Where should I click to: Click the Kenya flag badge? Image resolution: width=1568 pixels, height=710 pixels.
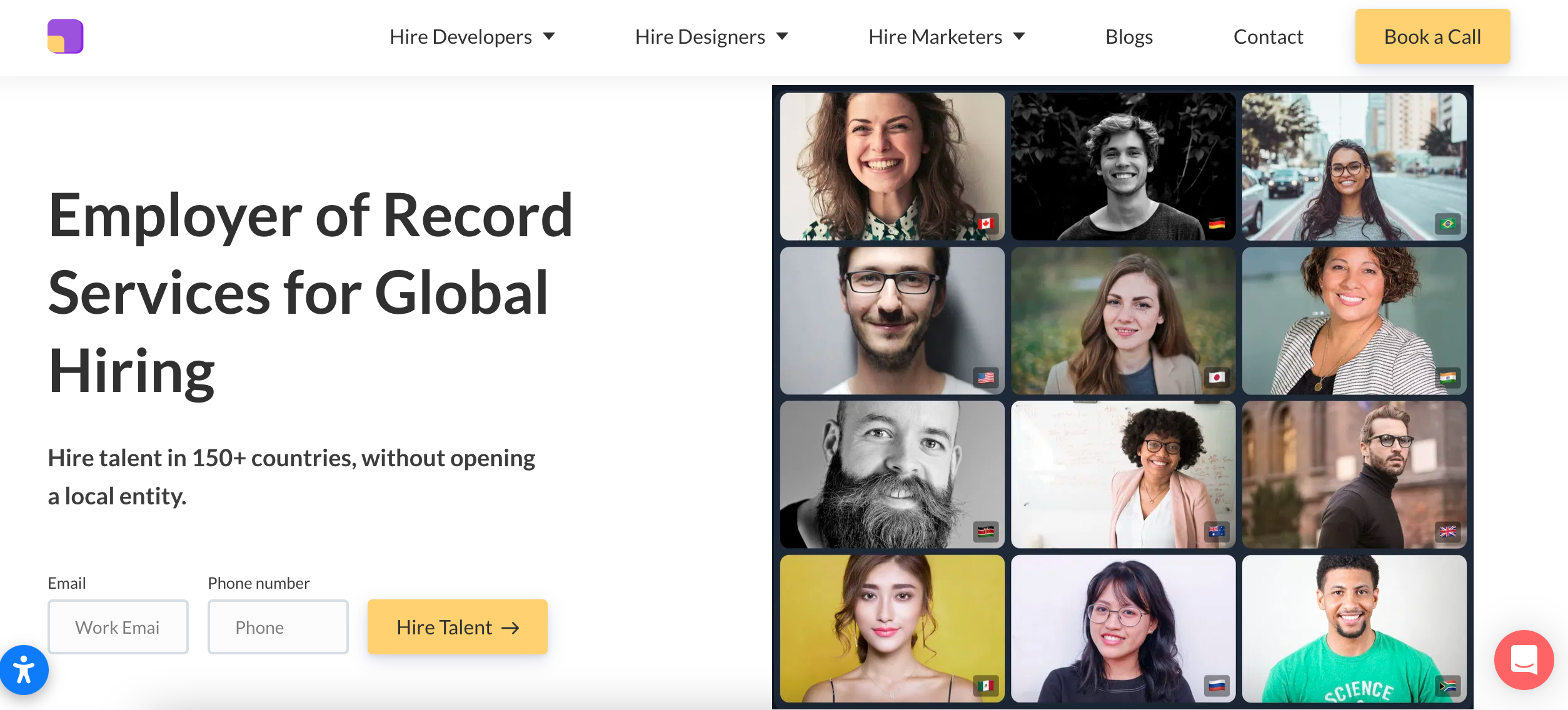coord(986,531)
